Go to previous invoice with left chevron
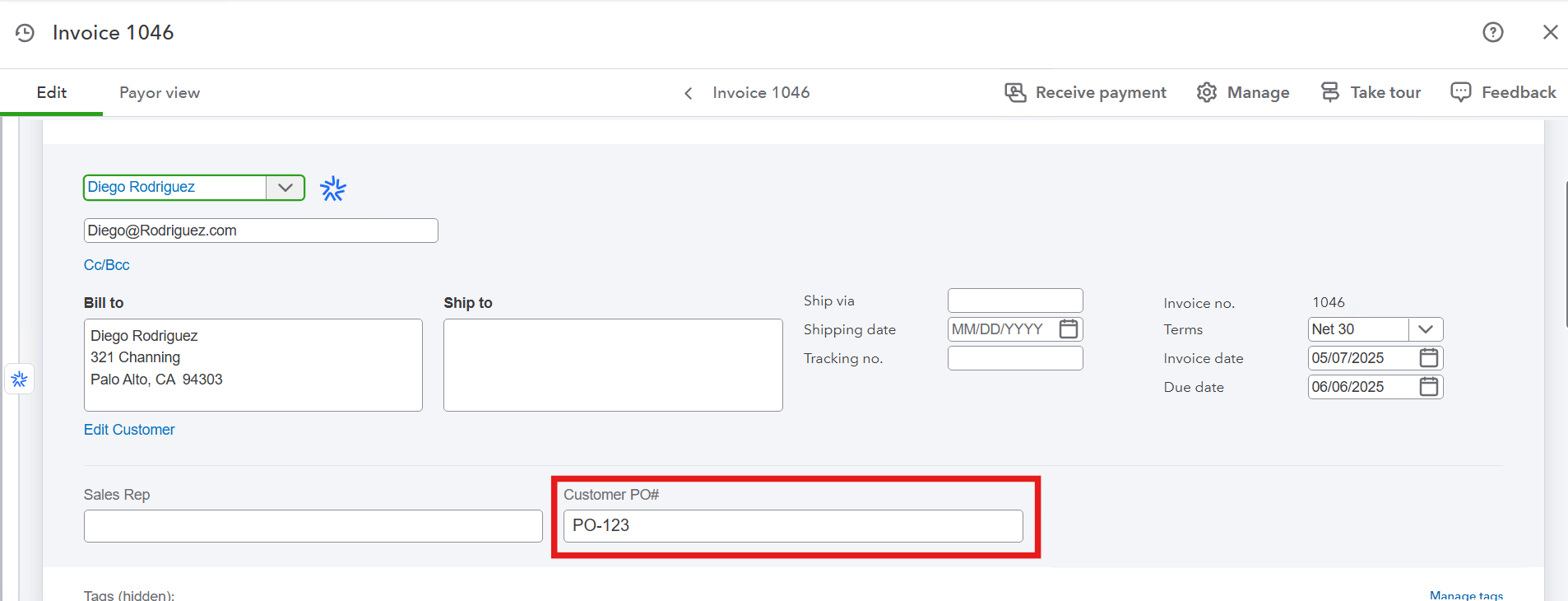 (689, 93)
